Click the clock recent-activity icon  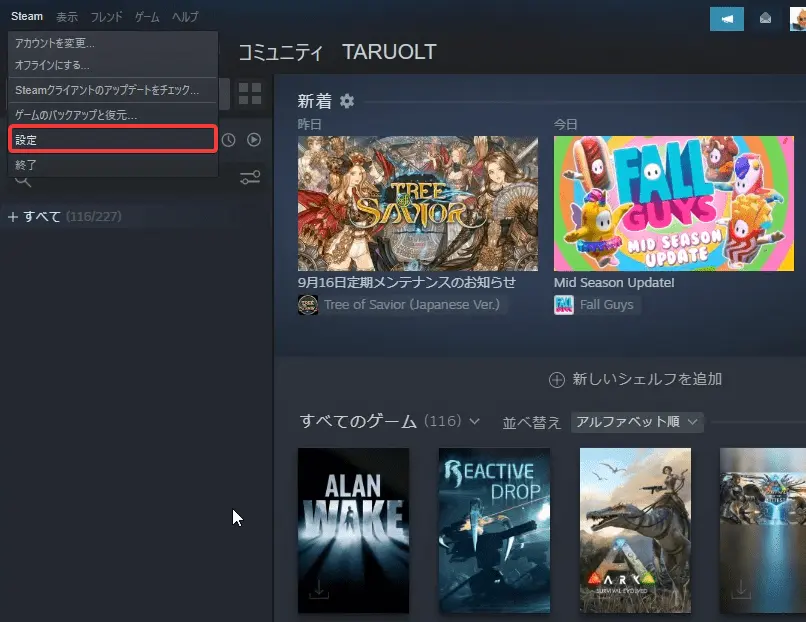click(x=229, y=140)
